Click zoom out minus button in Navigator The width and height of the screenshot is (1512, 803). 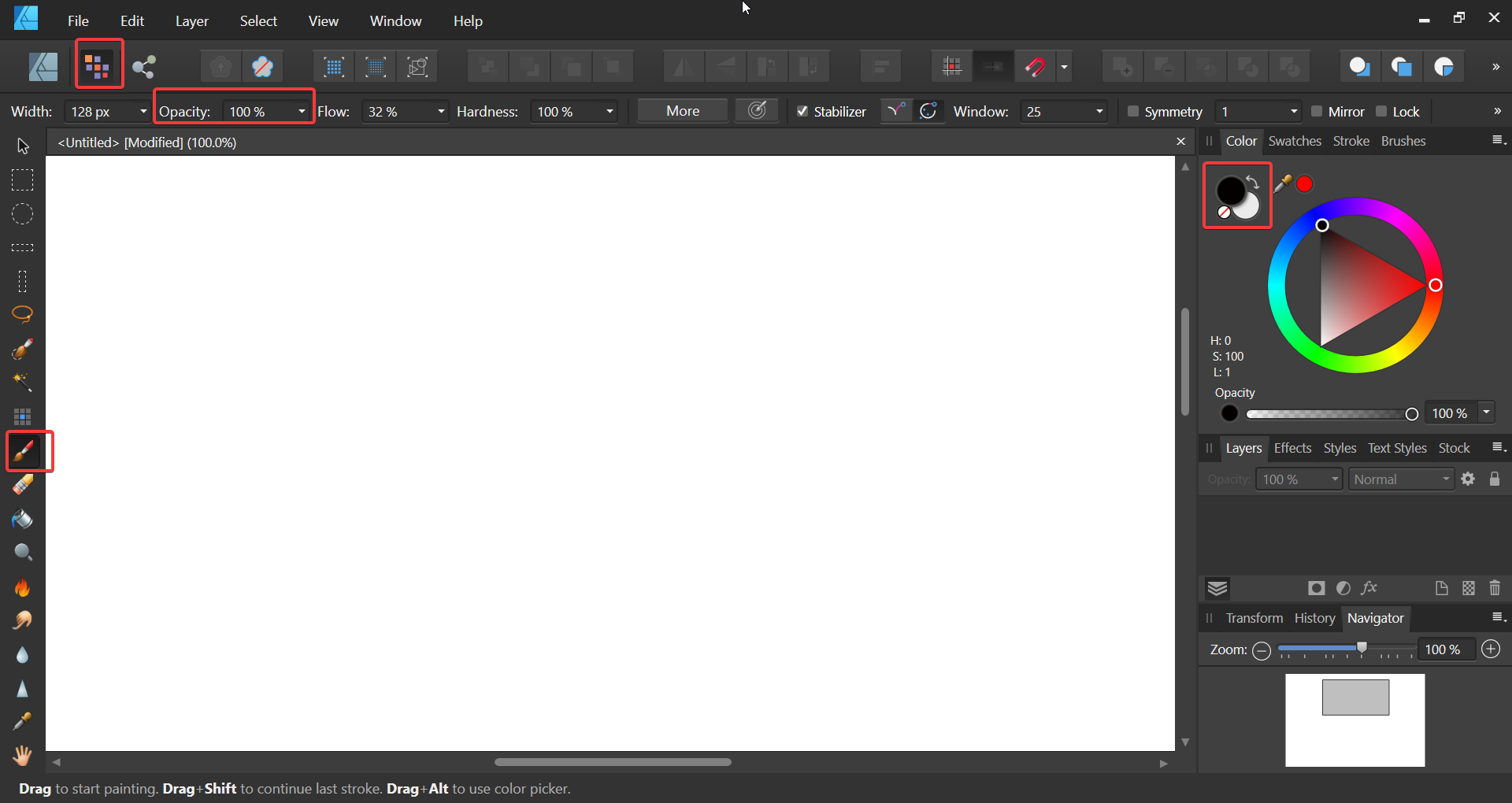pos(1262,650)
